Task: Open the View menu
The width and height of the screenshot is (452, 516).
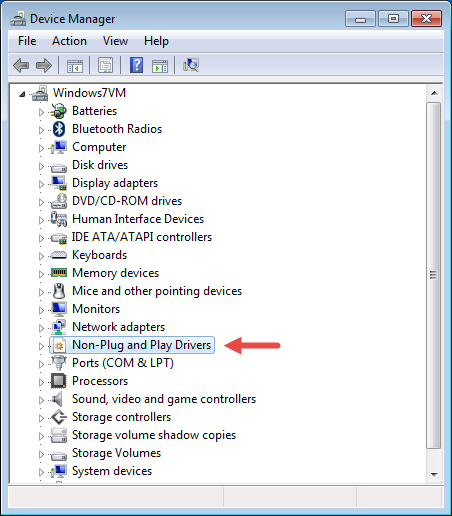Action: 115,41
